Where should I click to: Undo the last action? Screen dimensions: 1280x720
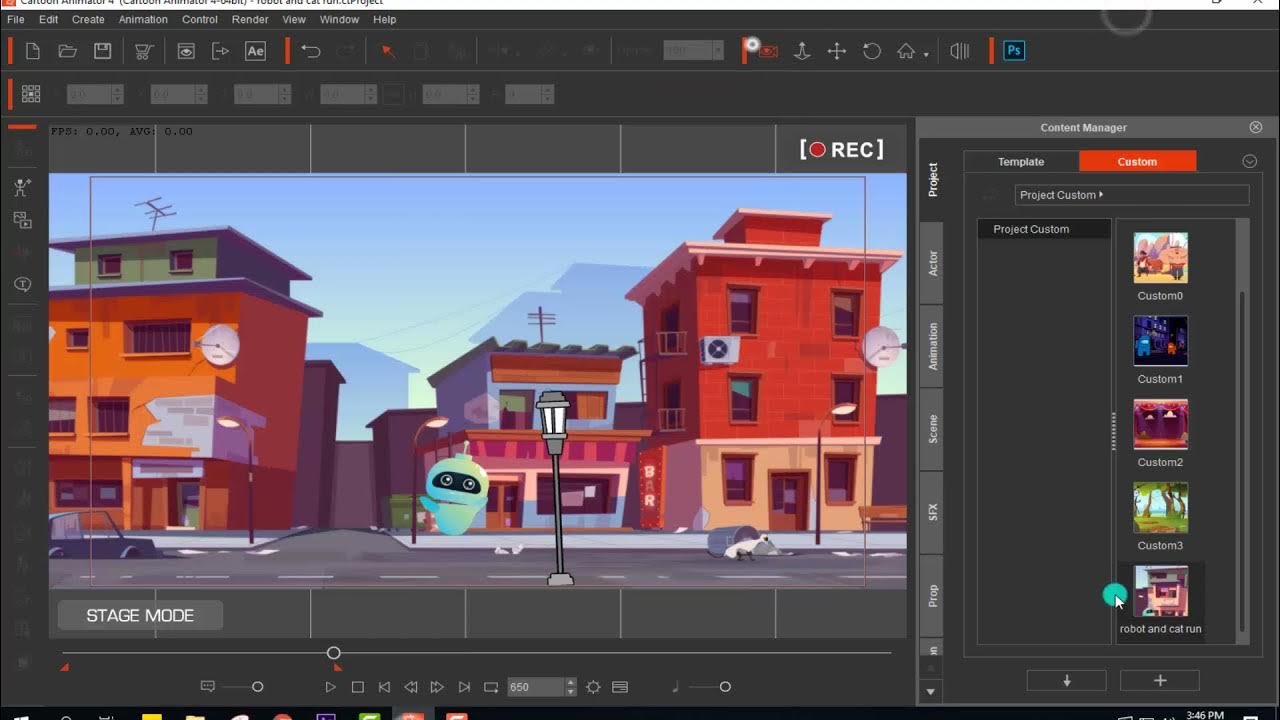click(x=310, y=50)
